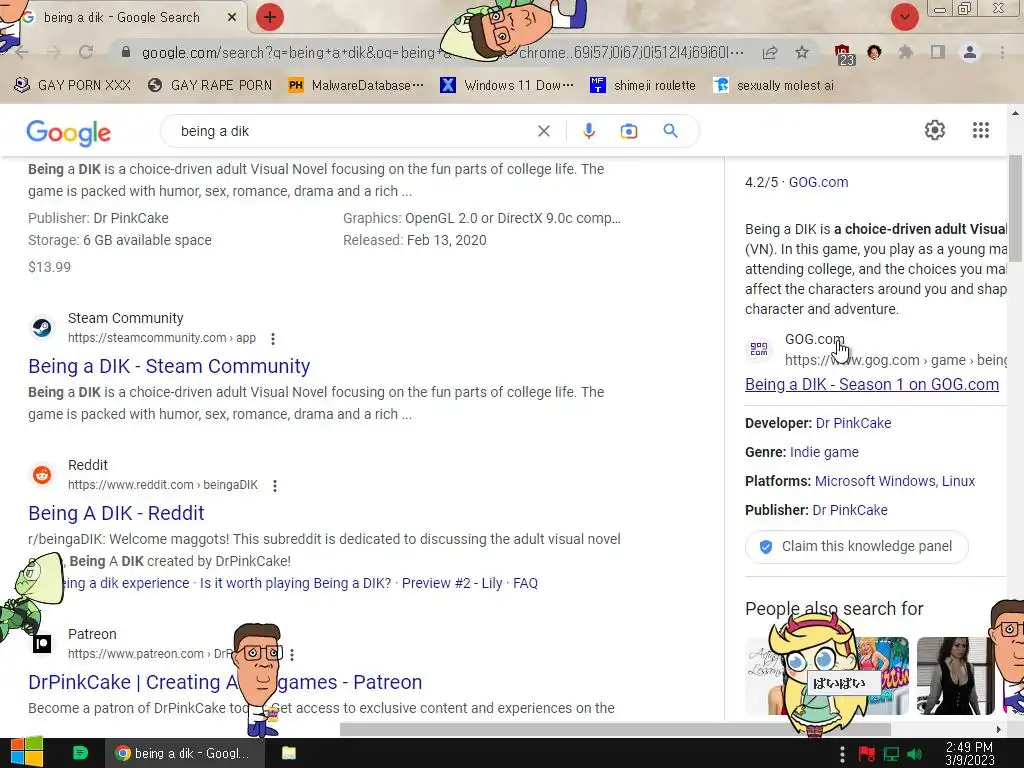Open the network tray icon

click(891, 754)
